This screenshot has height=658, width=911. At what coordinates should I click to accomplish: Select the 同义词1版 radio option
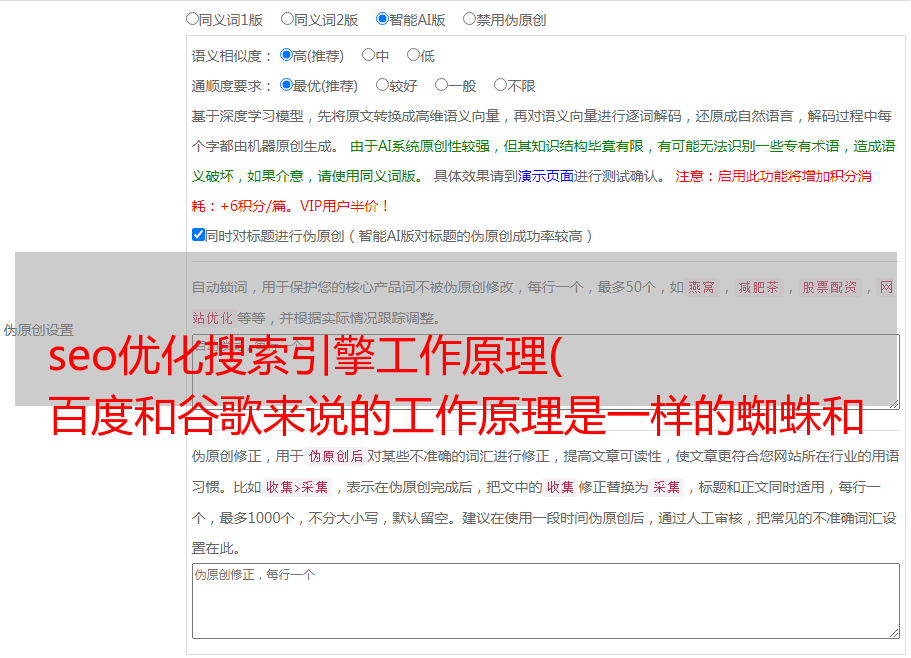coord(192,19)
